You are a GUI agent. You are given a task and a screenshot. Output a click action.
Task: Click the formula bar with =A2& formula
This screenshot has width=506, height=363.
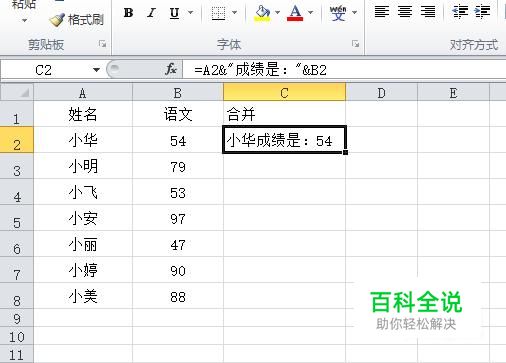click(344, 70)
